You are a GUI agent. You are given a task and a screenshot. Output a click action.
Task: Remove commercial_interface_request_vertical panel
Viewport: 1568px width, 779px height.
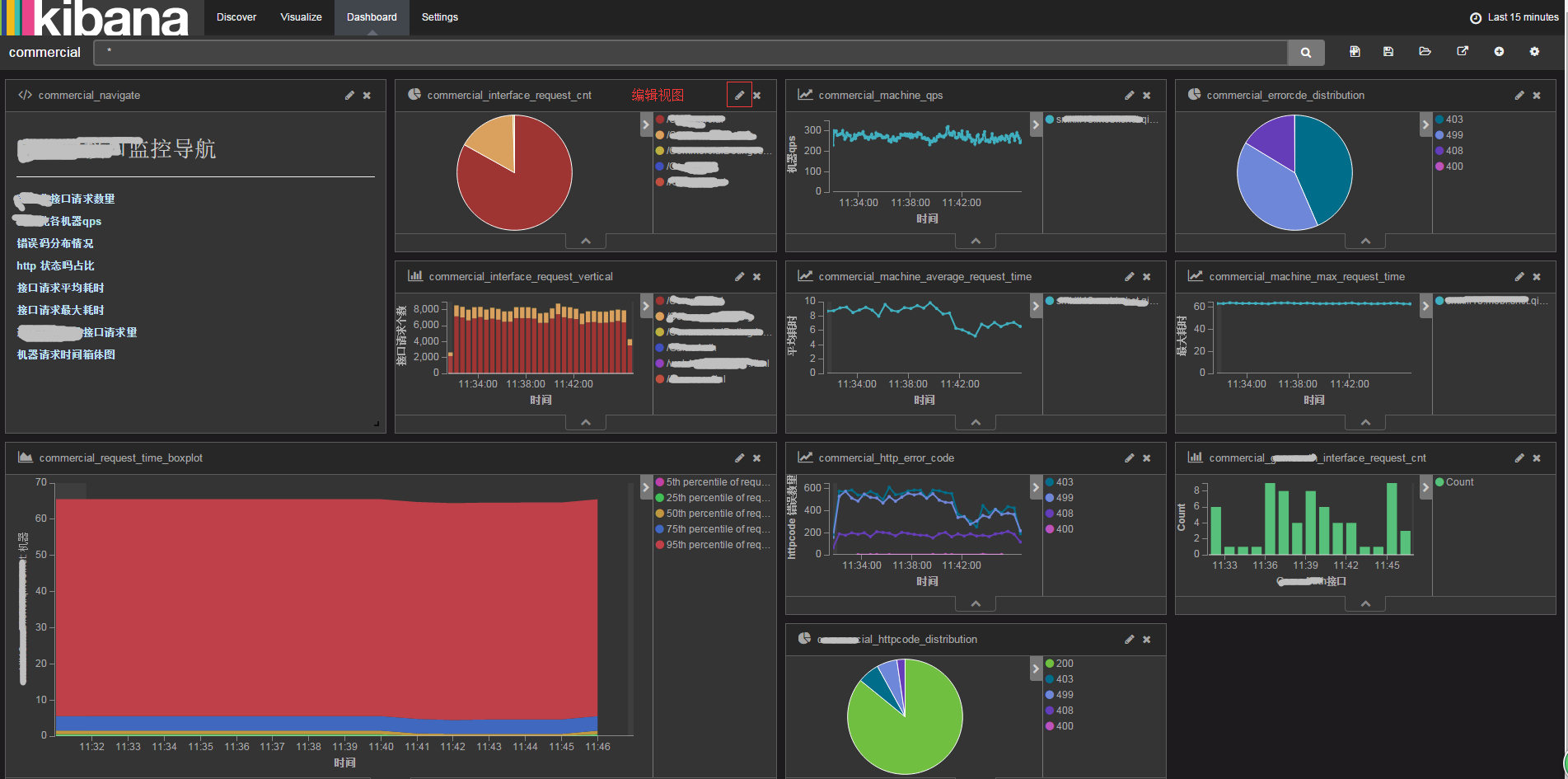(x=756, y=277)
